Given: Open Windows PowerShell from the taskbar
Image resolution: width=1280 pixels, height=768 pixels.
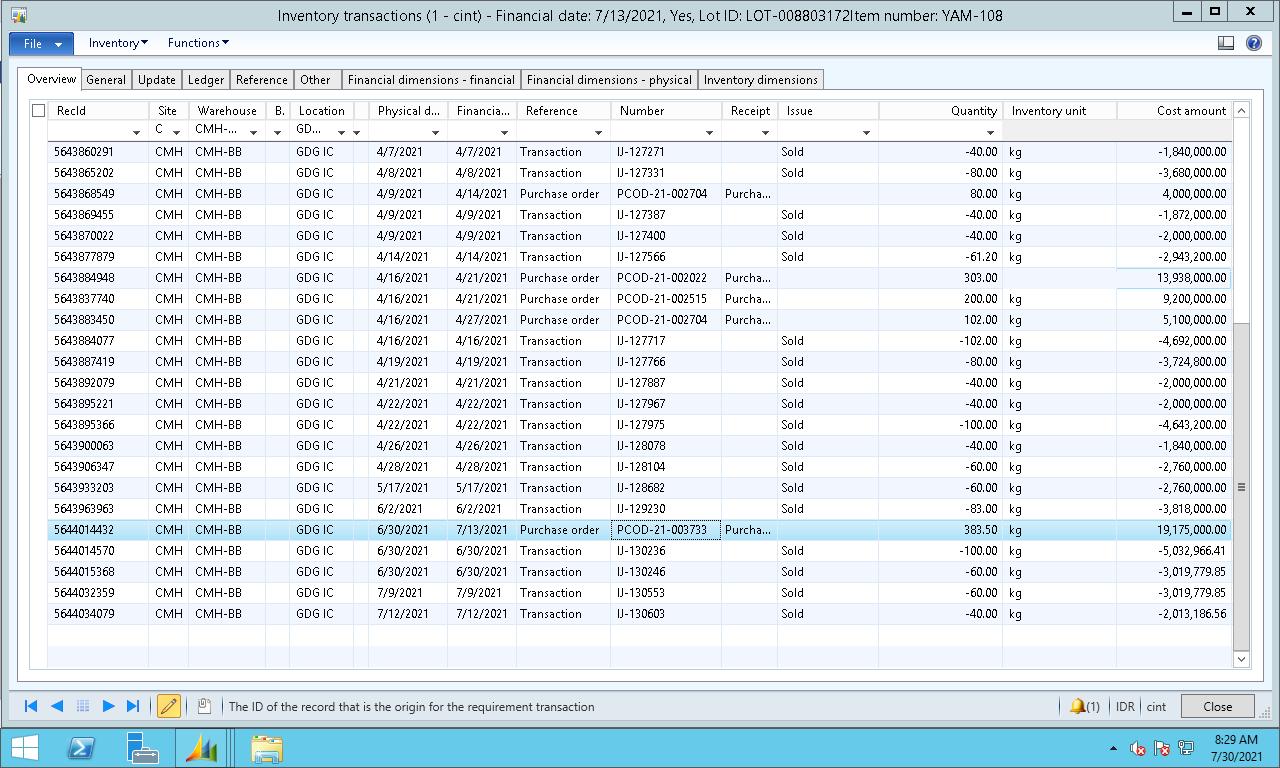Looking at the screenshot, I should [x=81, y=748].
